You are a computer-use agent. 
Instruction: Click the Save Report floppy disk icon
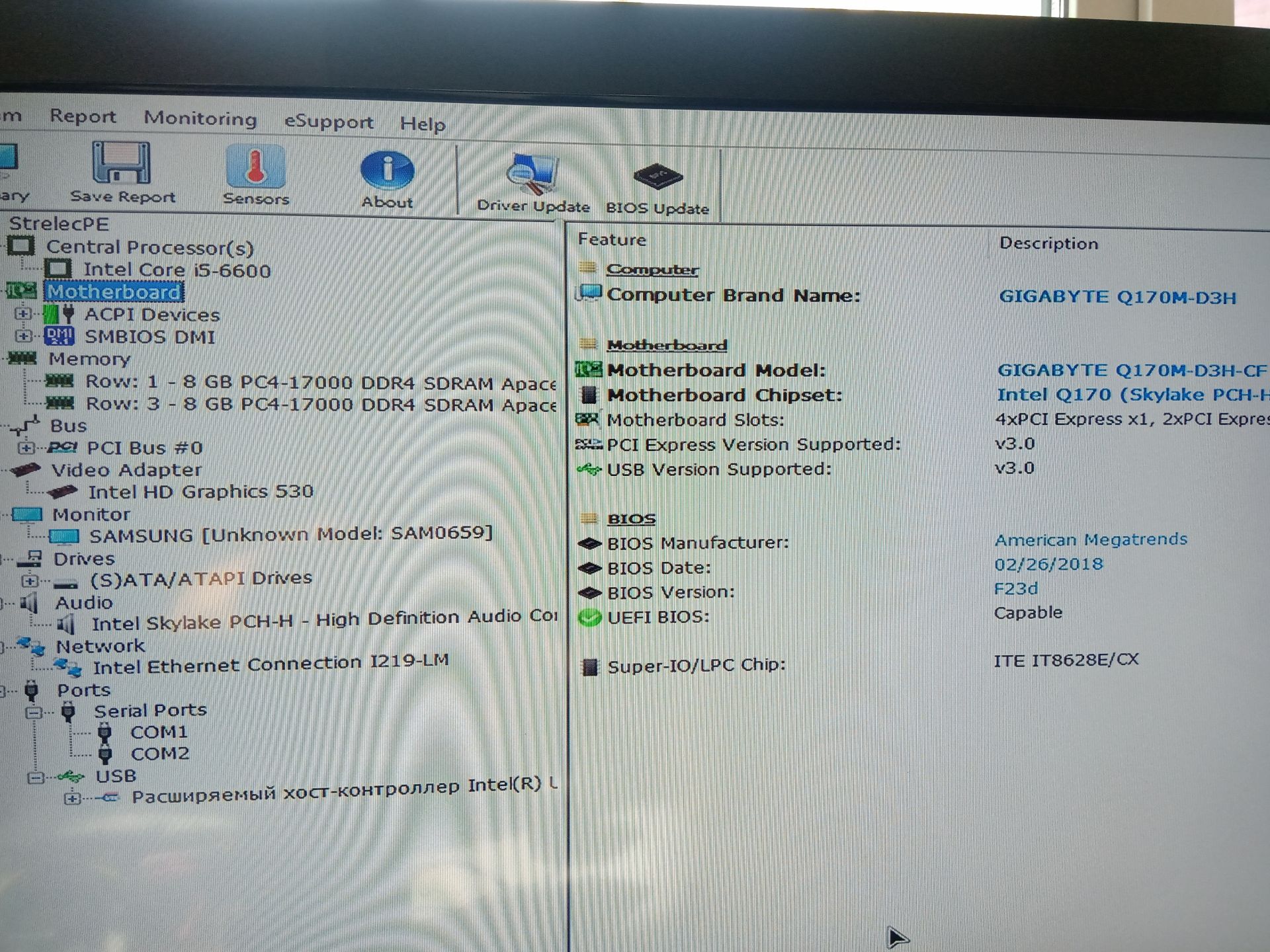click(121, 163)
